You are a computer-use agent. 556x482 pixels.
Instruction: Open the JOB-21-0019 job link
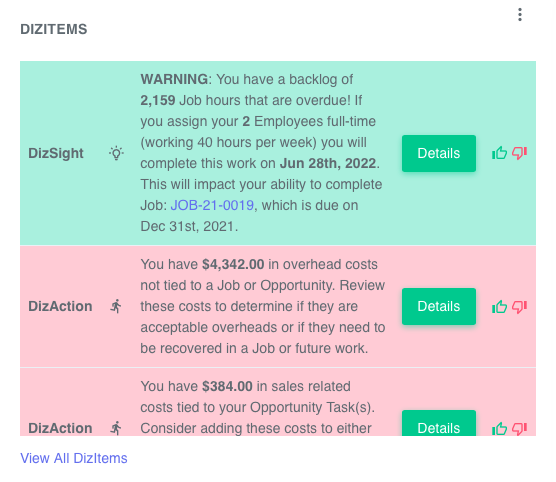click(212, 205)
